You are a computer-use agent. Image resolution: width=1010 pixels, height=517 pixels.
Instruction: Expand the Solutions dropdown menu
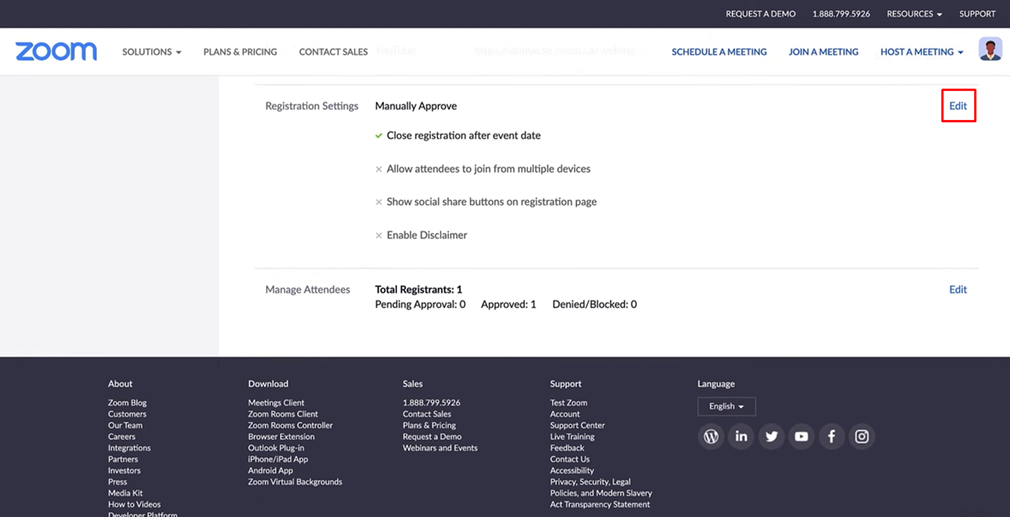pyautogui.click(x=151, y=52)
